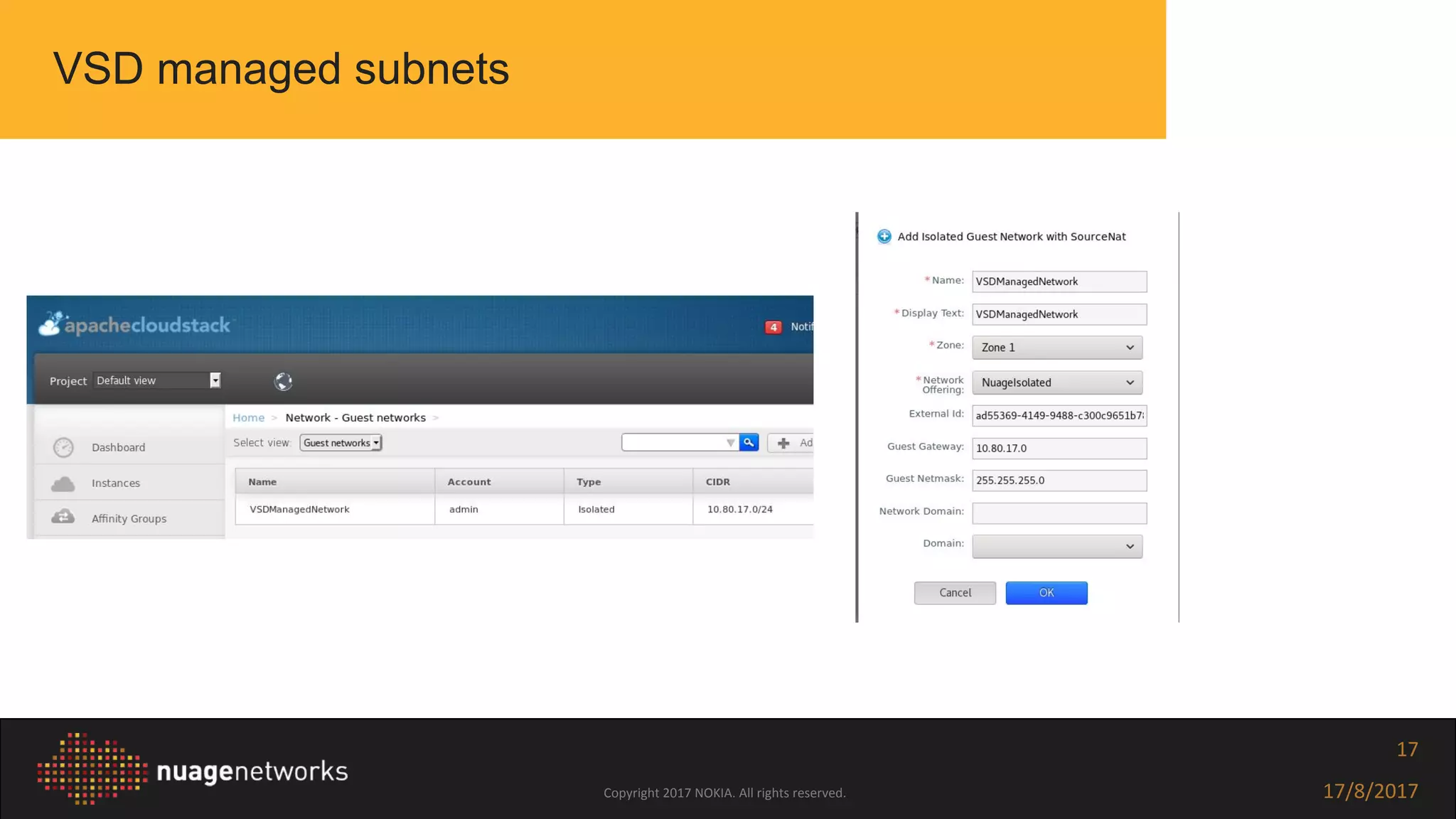Expand the Zone 1 dropdown

tap(1056, 348)
